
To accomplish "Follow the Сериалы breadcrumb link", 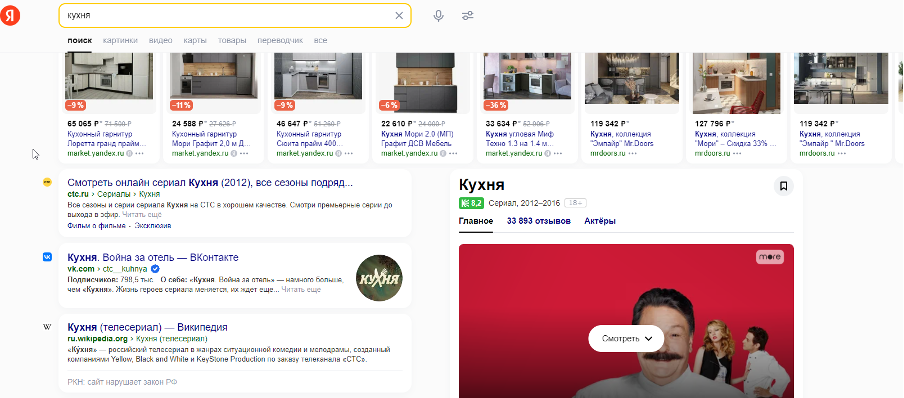I will pyautogui.click(x=115, y=194).
